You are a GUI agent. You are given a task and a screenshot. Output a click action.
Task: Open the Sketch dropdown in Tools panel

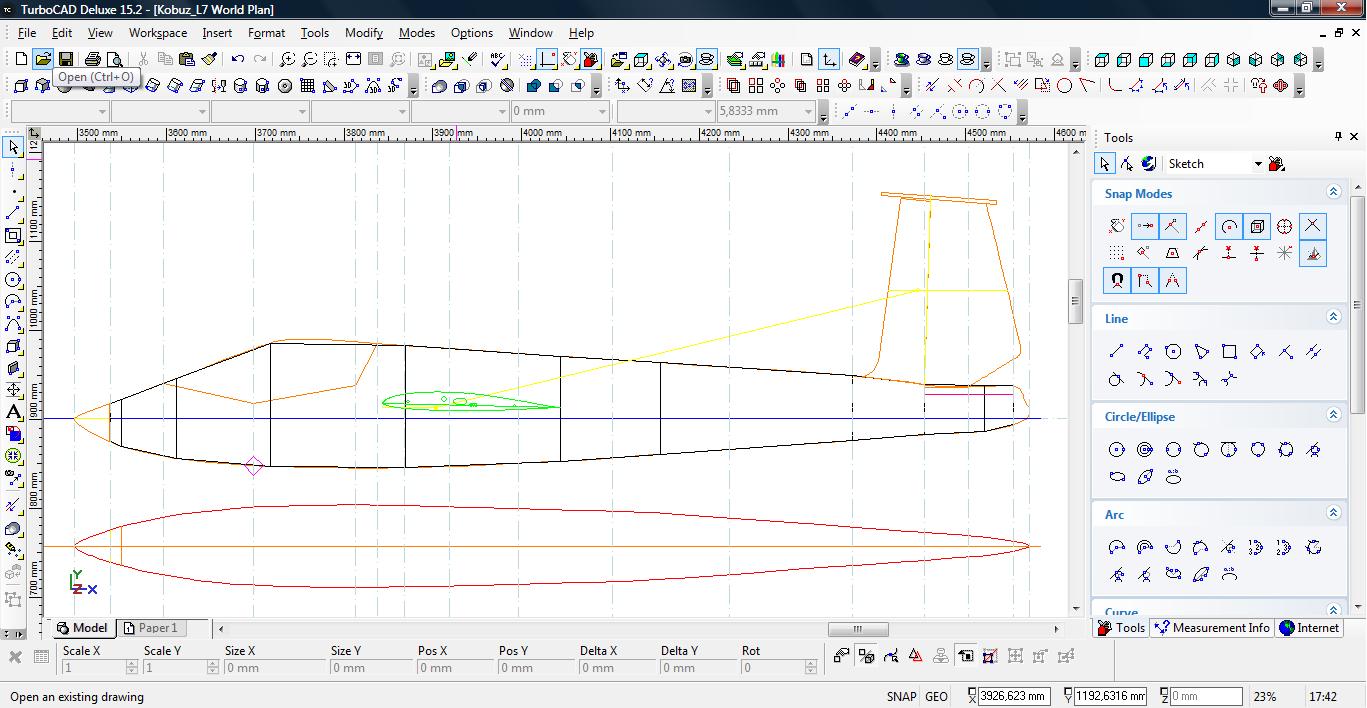click(1258, 164)
